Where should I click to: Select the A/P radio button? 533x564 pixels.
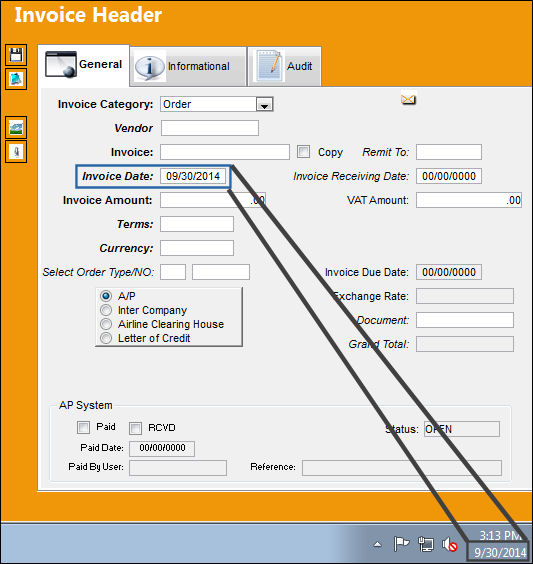pyautogui.click(x=106, y=296)
